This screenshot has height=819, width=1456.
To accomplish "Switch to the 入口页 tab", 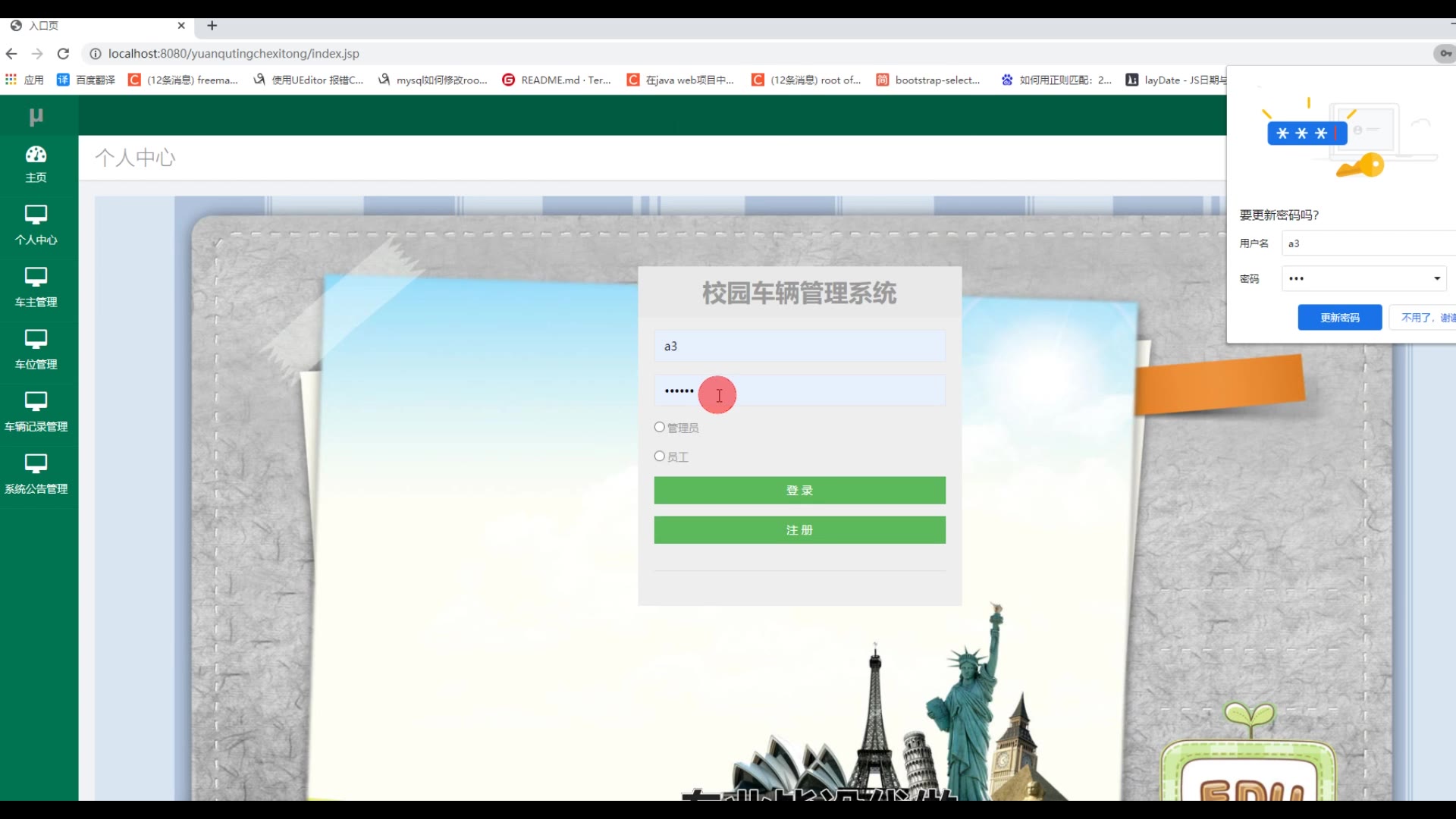I will pyautogui.click(x=99, y=25).
